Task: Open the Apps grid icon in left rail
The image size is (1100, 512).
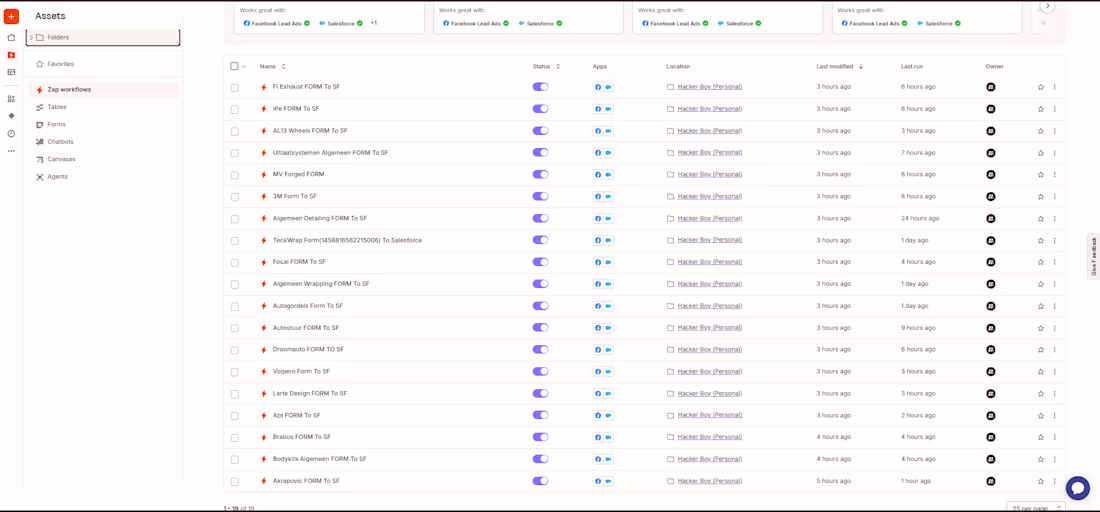Action: coord(11,99)
